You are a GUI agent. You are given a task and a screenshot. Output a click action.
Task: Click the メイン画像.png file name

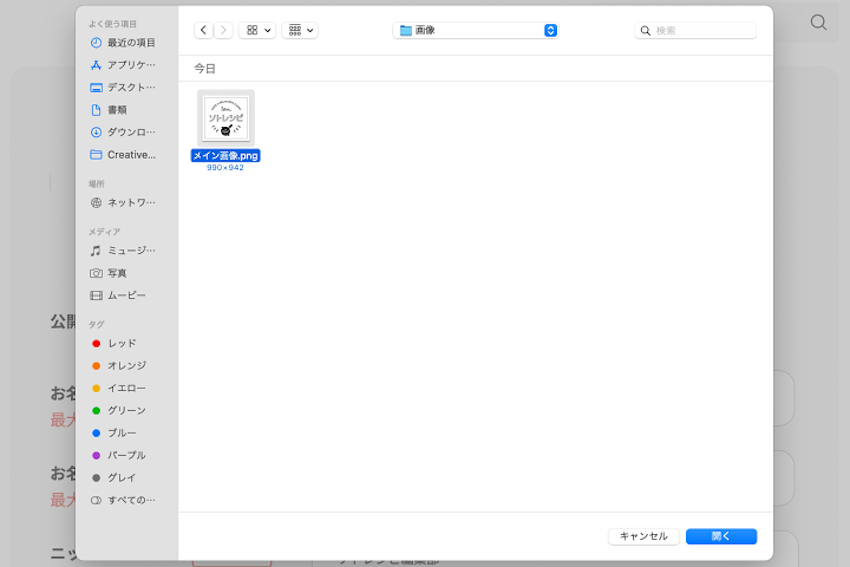[226, 156]
